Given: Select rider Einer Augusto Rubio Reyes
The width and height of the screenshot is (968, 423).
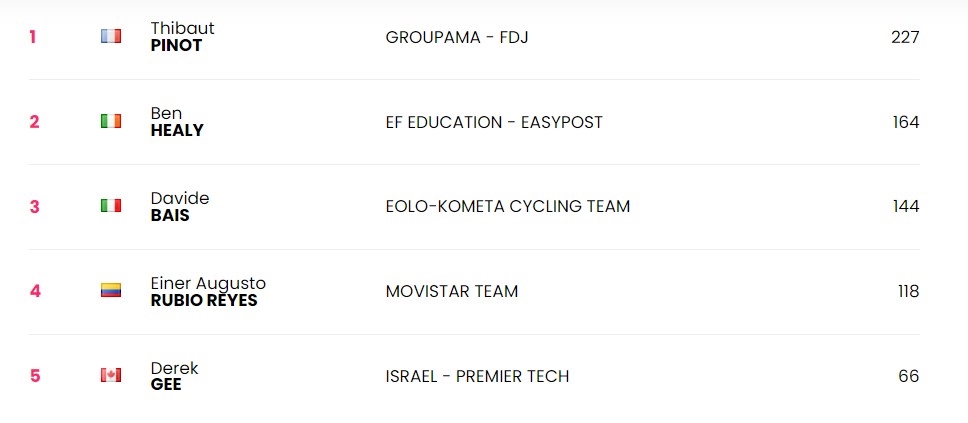Looking at the screenshot, I should [207, 292].
